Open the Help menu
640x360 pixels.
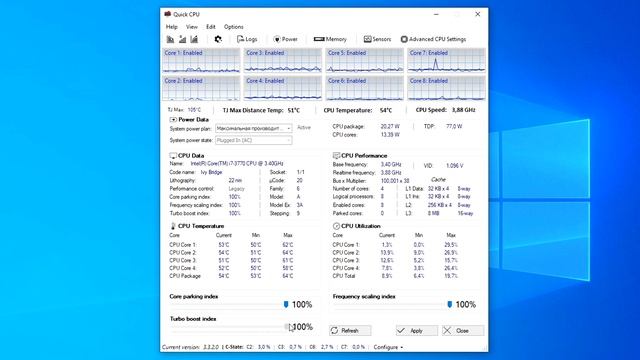click(171, 27)
